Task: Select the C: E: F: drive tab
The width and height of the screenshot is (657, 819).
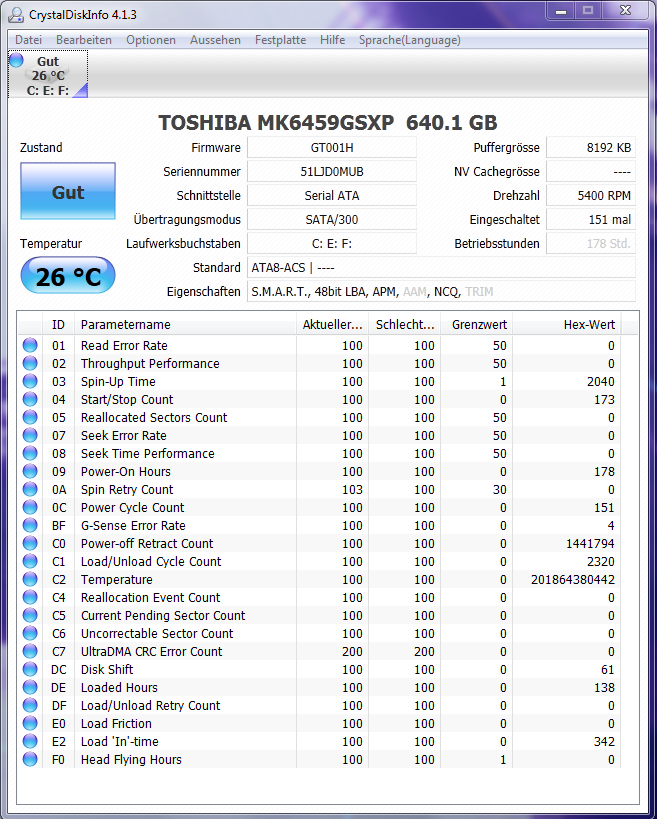Action: (48, 75)
